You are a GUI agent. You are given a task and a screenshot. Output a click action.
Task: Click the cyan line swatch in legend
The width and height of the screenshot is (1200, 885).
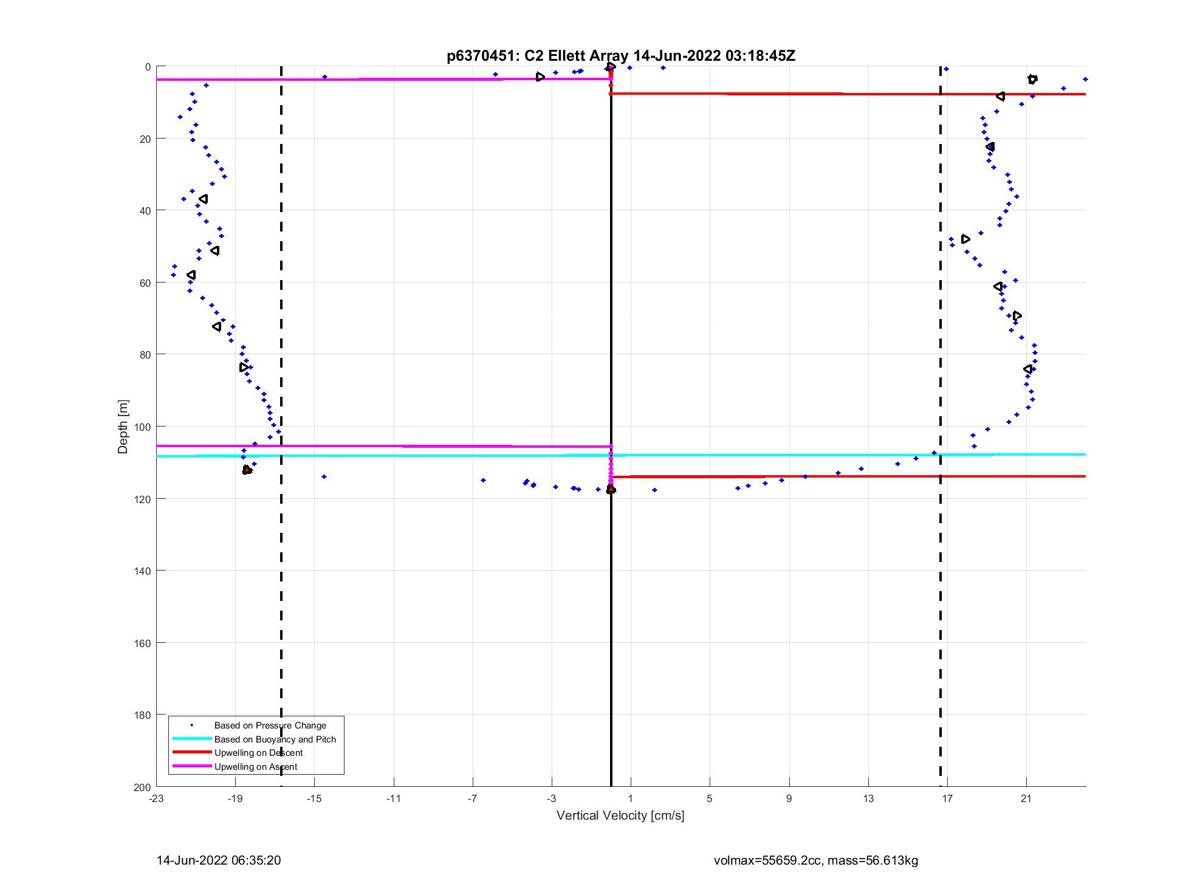191,739
